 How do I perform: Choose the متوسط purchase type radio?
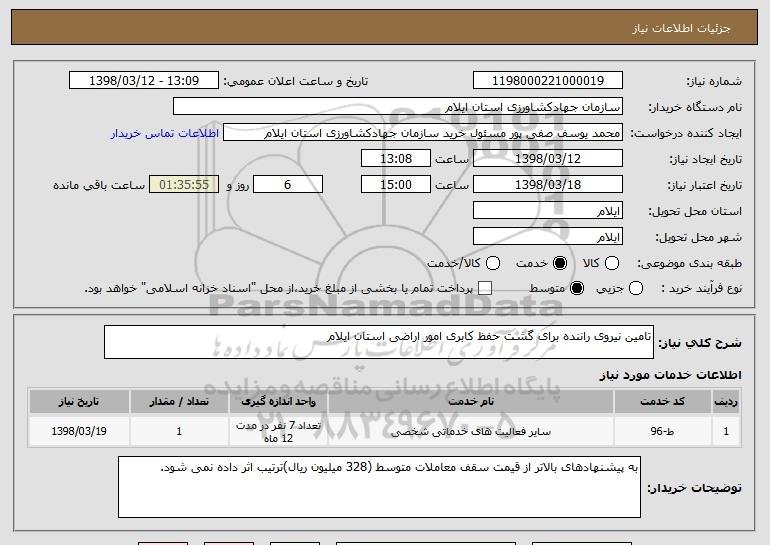pos(577,288)
